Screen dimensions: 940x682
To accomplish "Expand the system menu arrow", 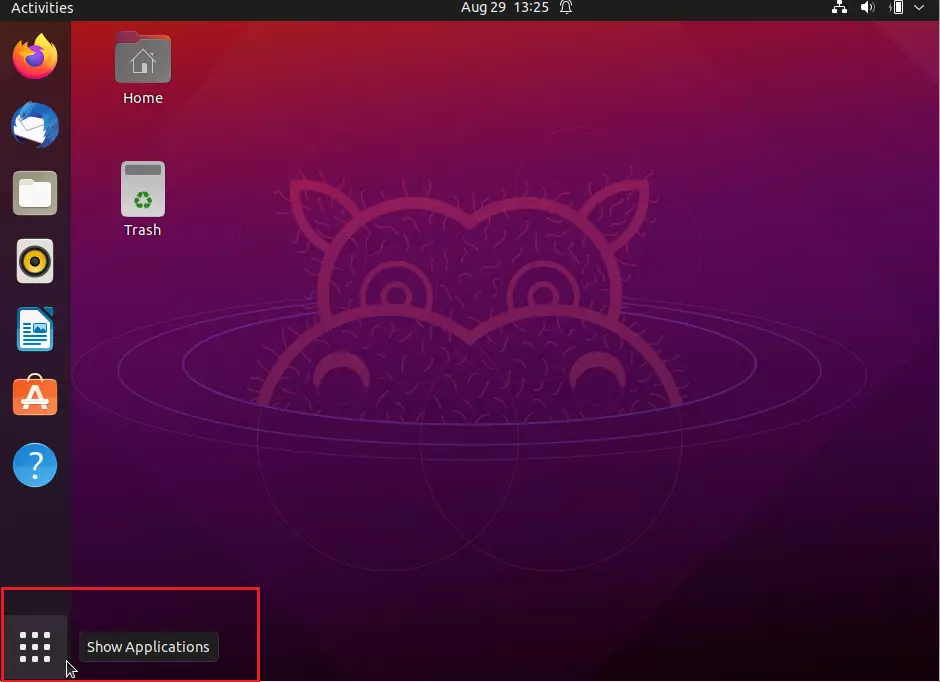I will (919, 8).
